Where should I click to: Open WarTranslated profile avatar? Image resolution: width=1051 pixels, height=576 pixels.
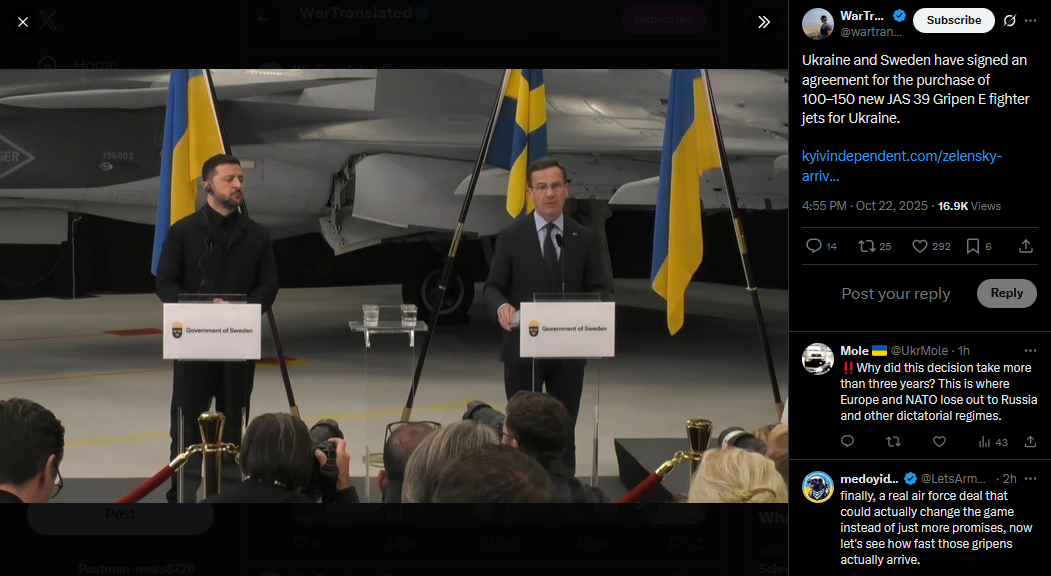818,23
